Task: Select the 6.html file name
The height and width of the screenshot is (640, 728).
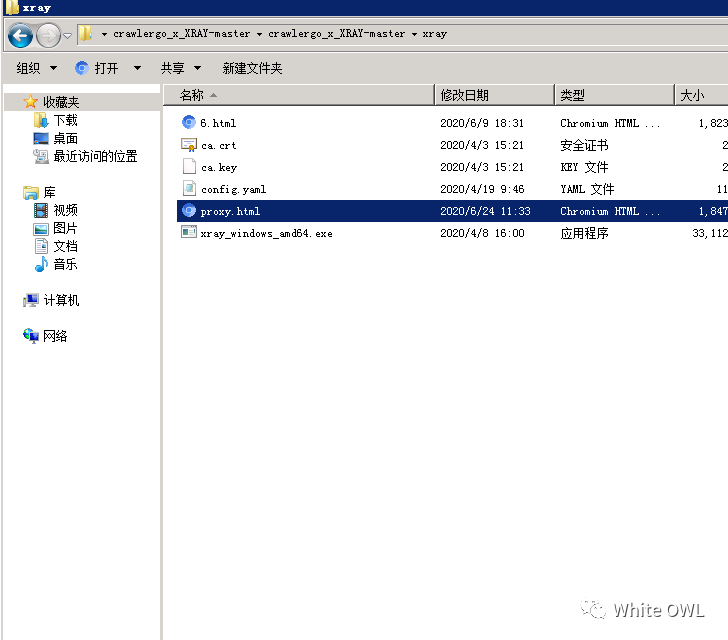Action: pos(218,123)
